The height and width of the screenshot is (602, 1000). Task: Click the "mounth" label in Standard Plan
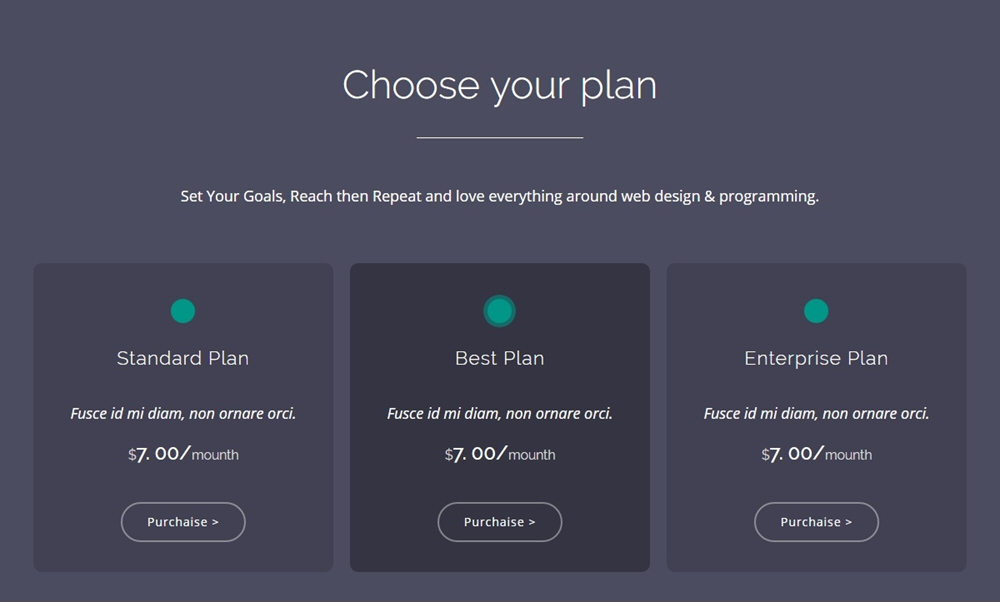215,455
